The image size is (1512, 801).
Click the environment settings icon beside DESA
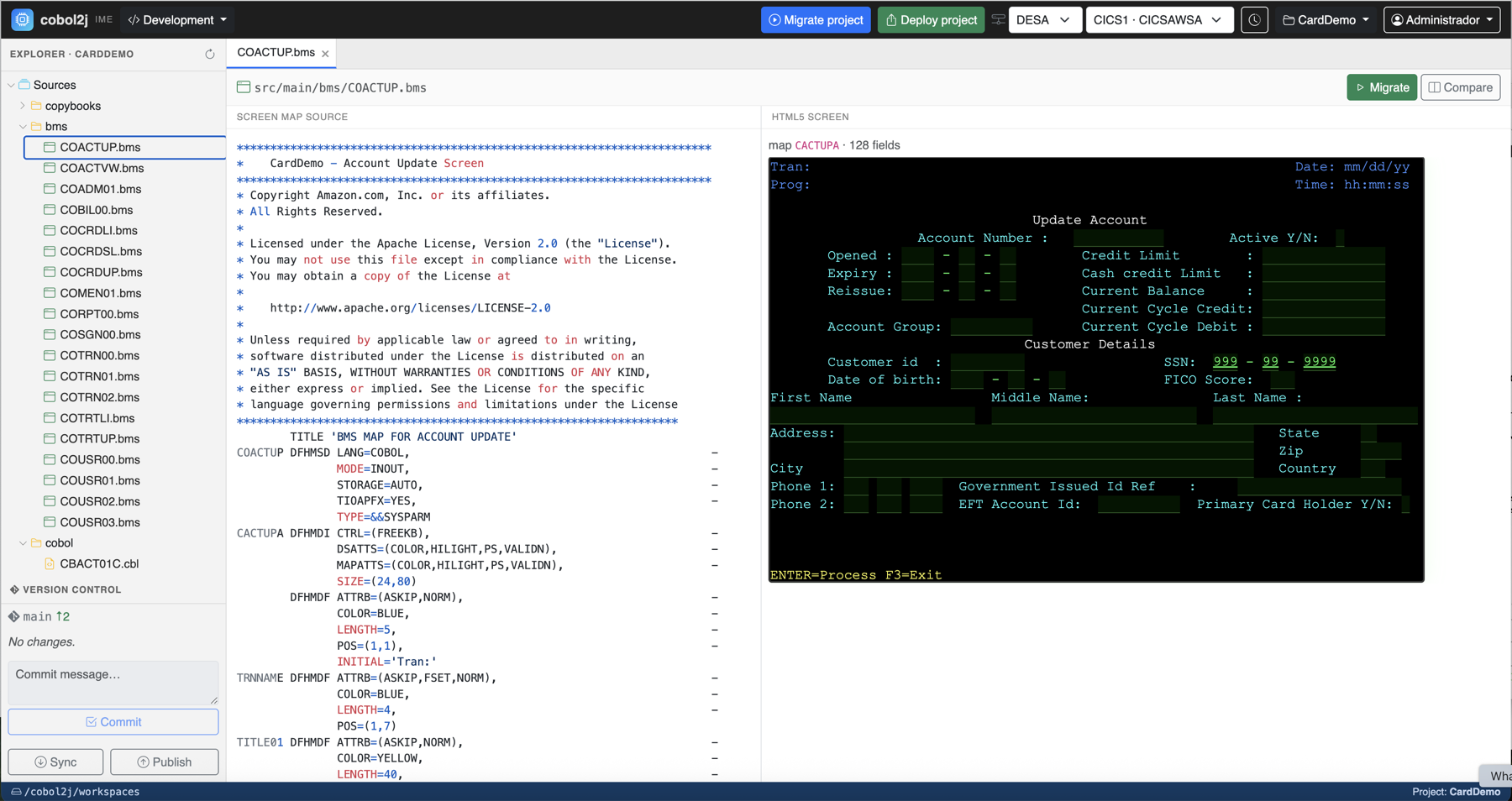point(998,20)
